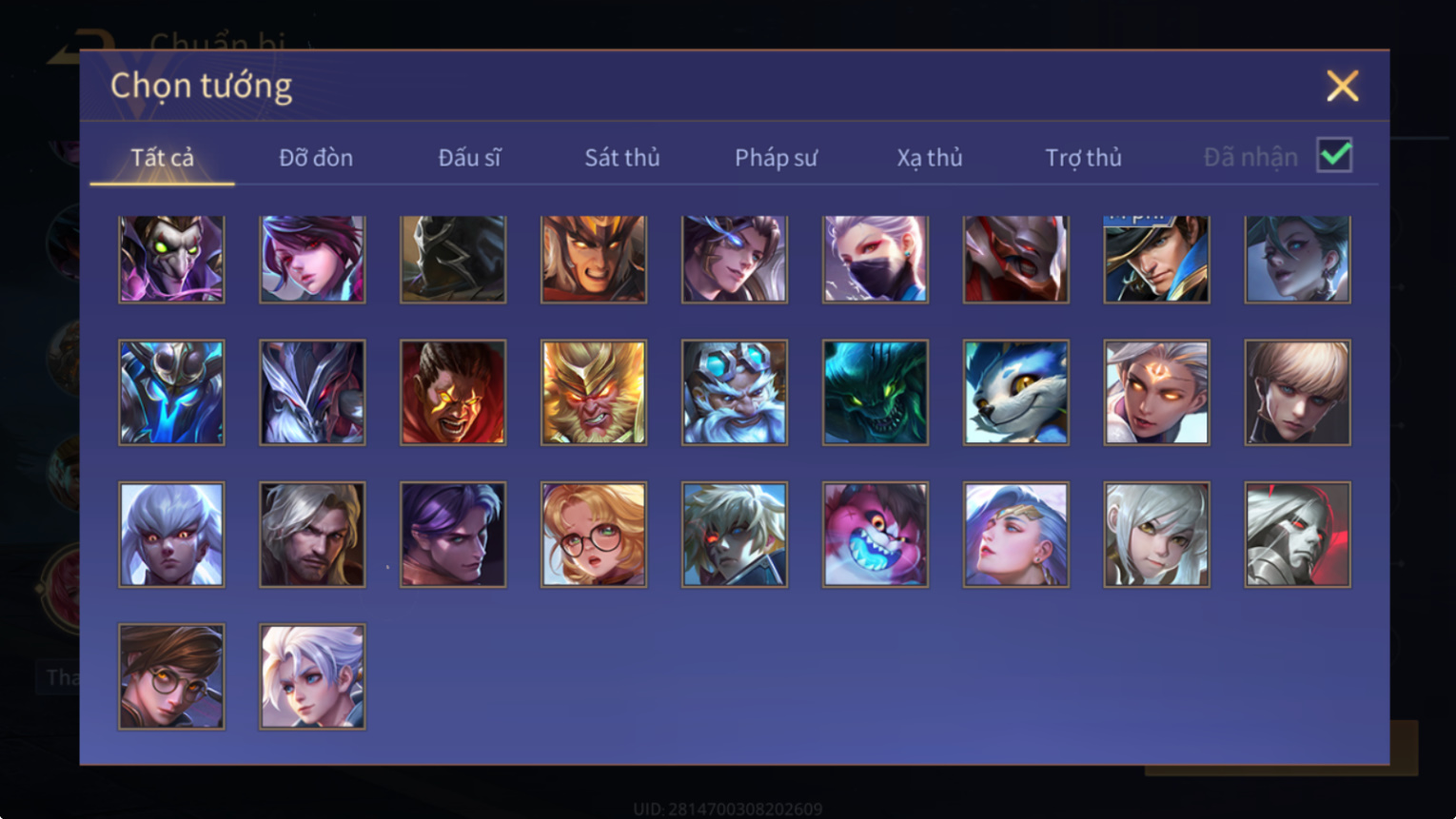Choose the white-bearded dwarf with goggles
Image resolution: width=1456 pixels, height=819 pixels.
[735, 393]
